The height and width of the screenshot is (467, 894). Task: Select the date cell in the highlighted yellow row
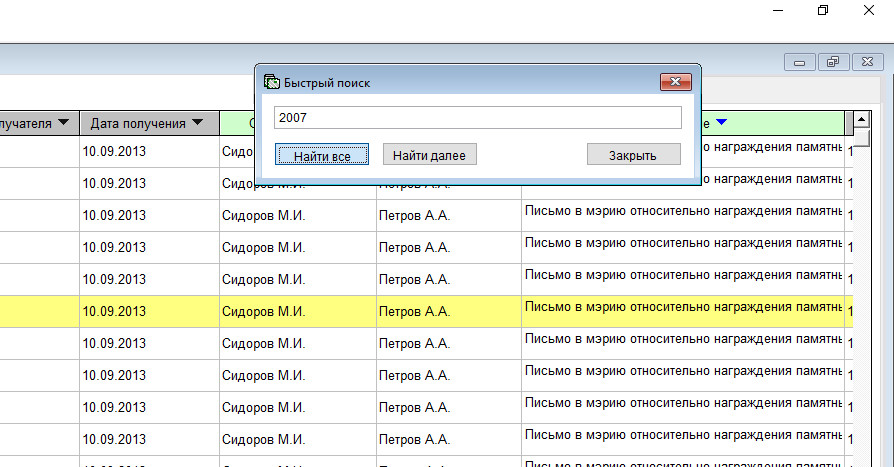(149, 311)
